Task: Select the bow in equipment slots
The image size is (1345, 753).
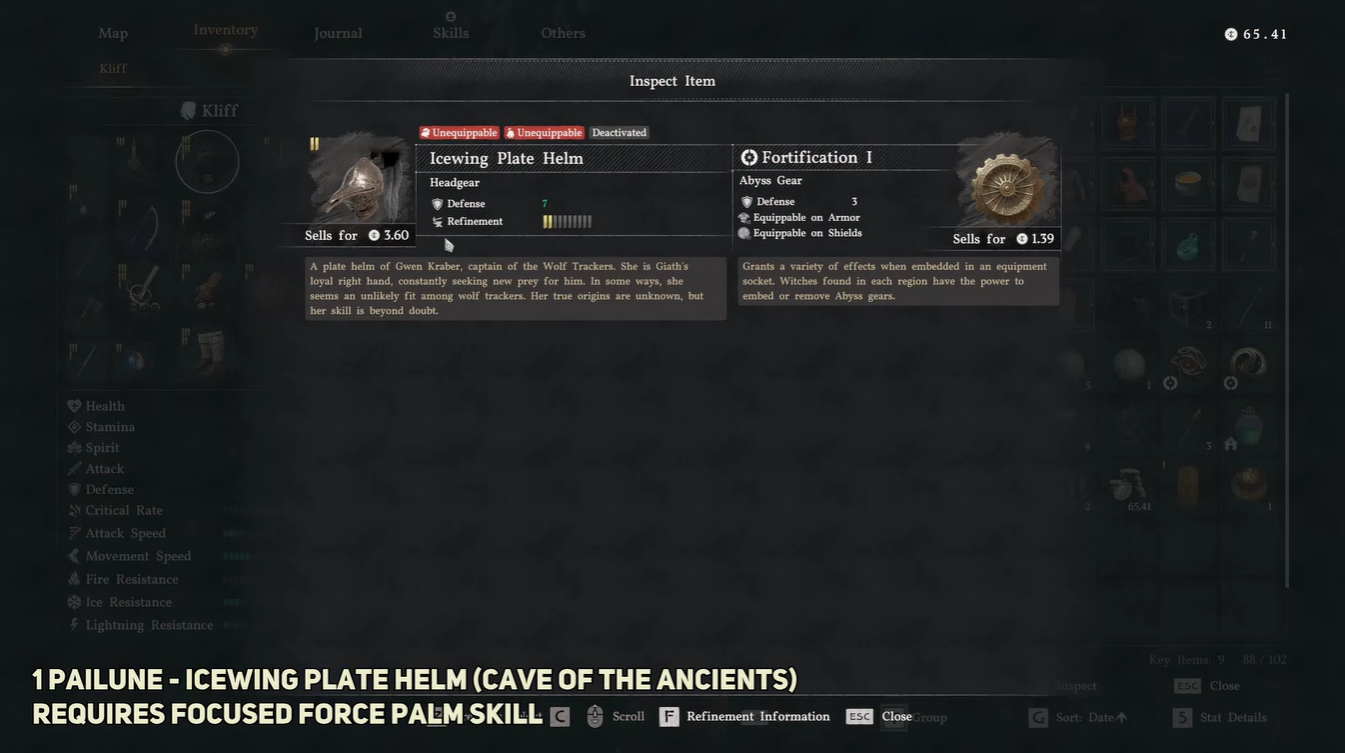Action: (x=143, y=229)
